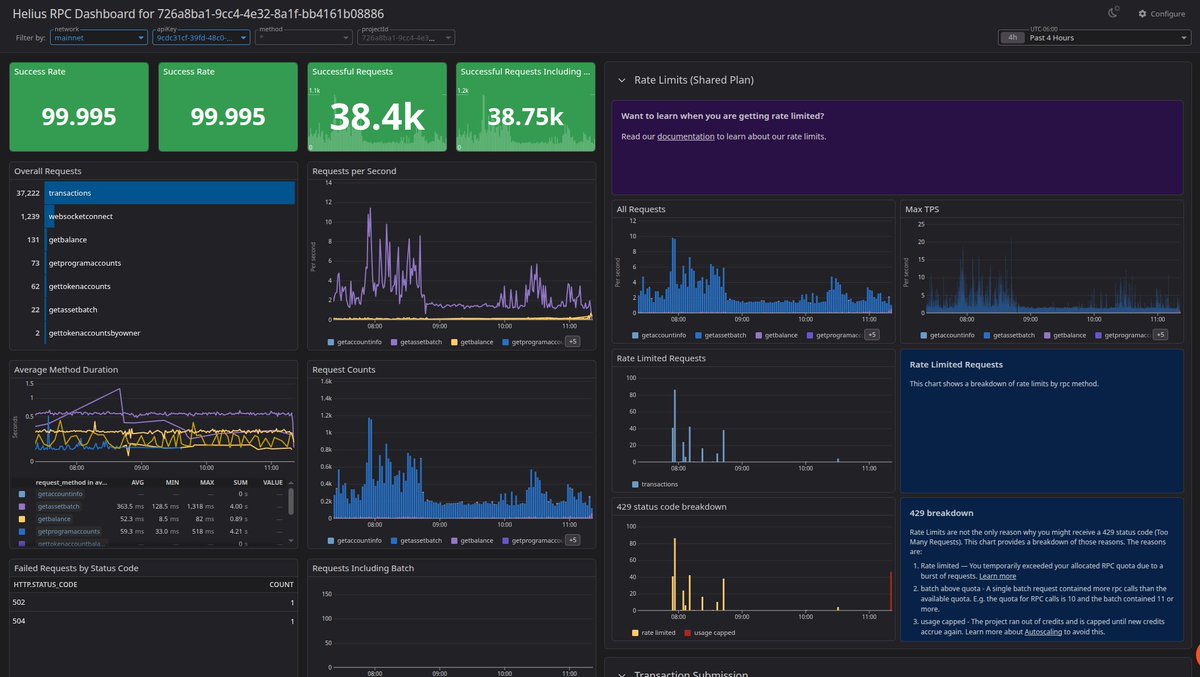Image resolution: width=1200 pixels, height=677 pixels.
Task: Select gettokenaccounts row in Overall Requests
Action: coord(154,286)
